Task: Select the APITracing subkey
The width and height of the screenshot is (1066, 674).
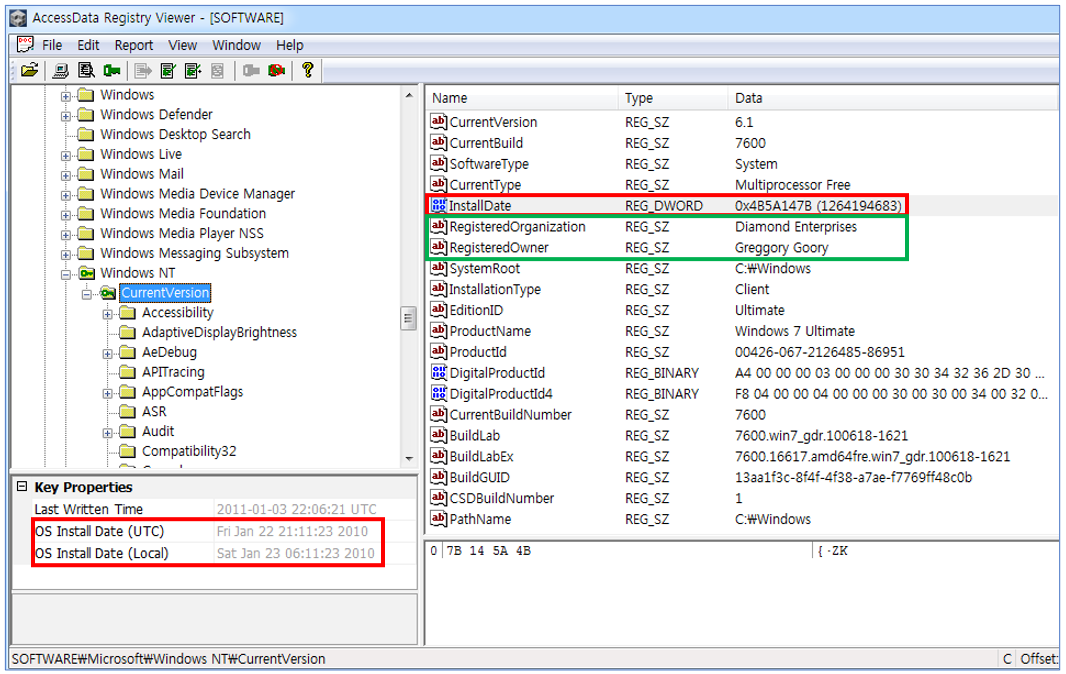Action: (173, 372)
